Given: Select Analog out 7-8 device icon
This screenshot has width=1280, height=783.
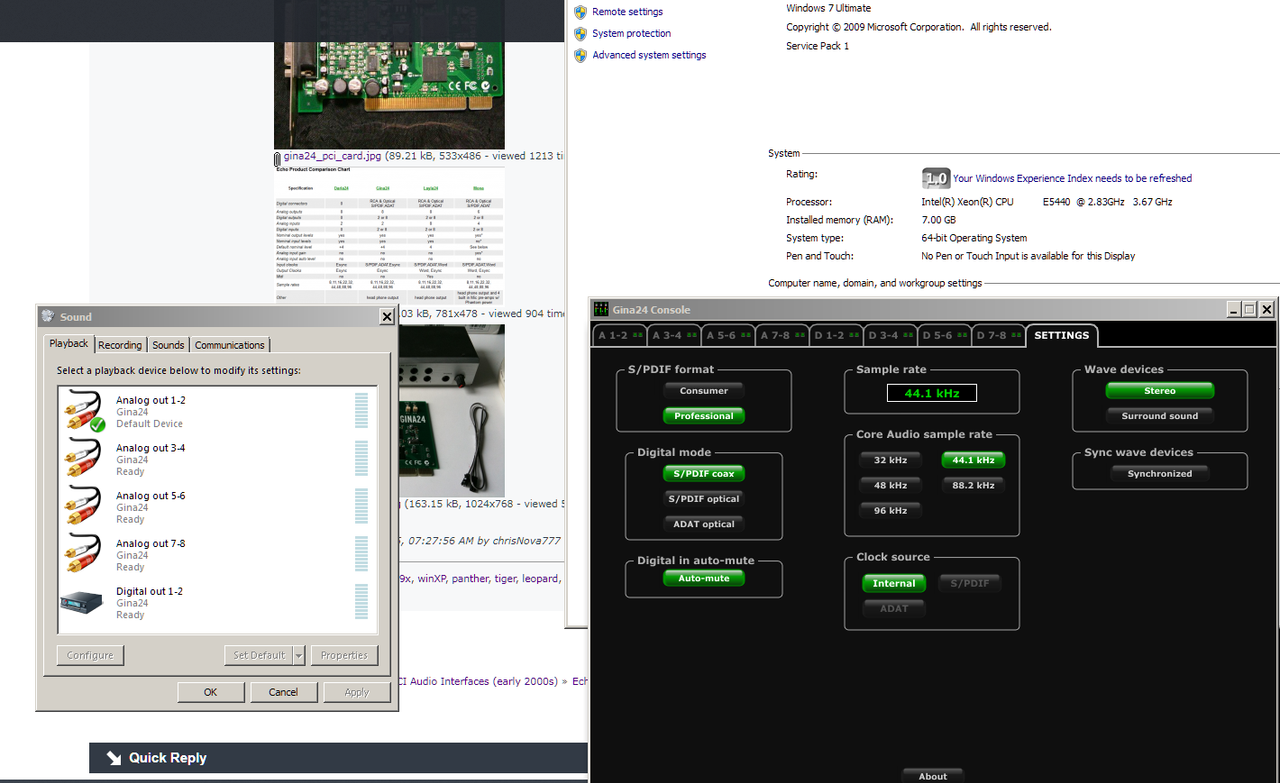Looking at the screenshot, I should (x=82, y=554).
